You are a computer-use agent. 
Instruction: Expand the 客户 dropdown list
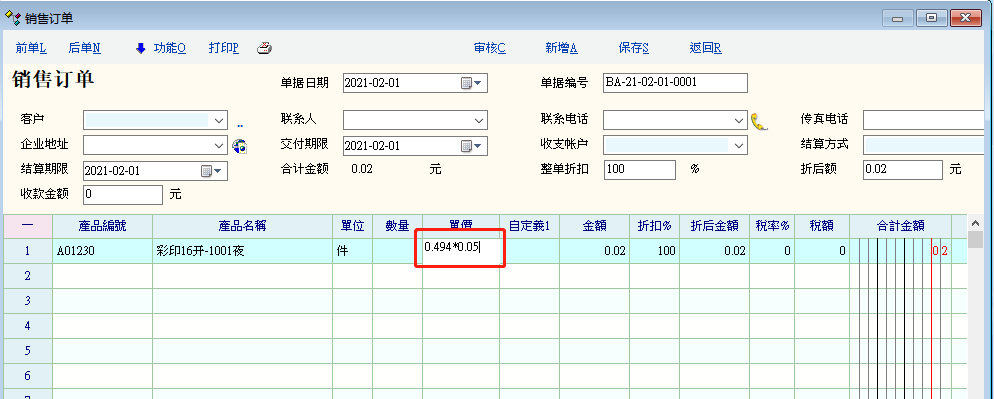[x=219, y=120]
